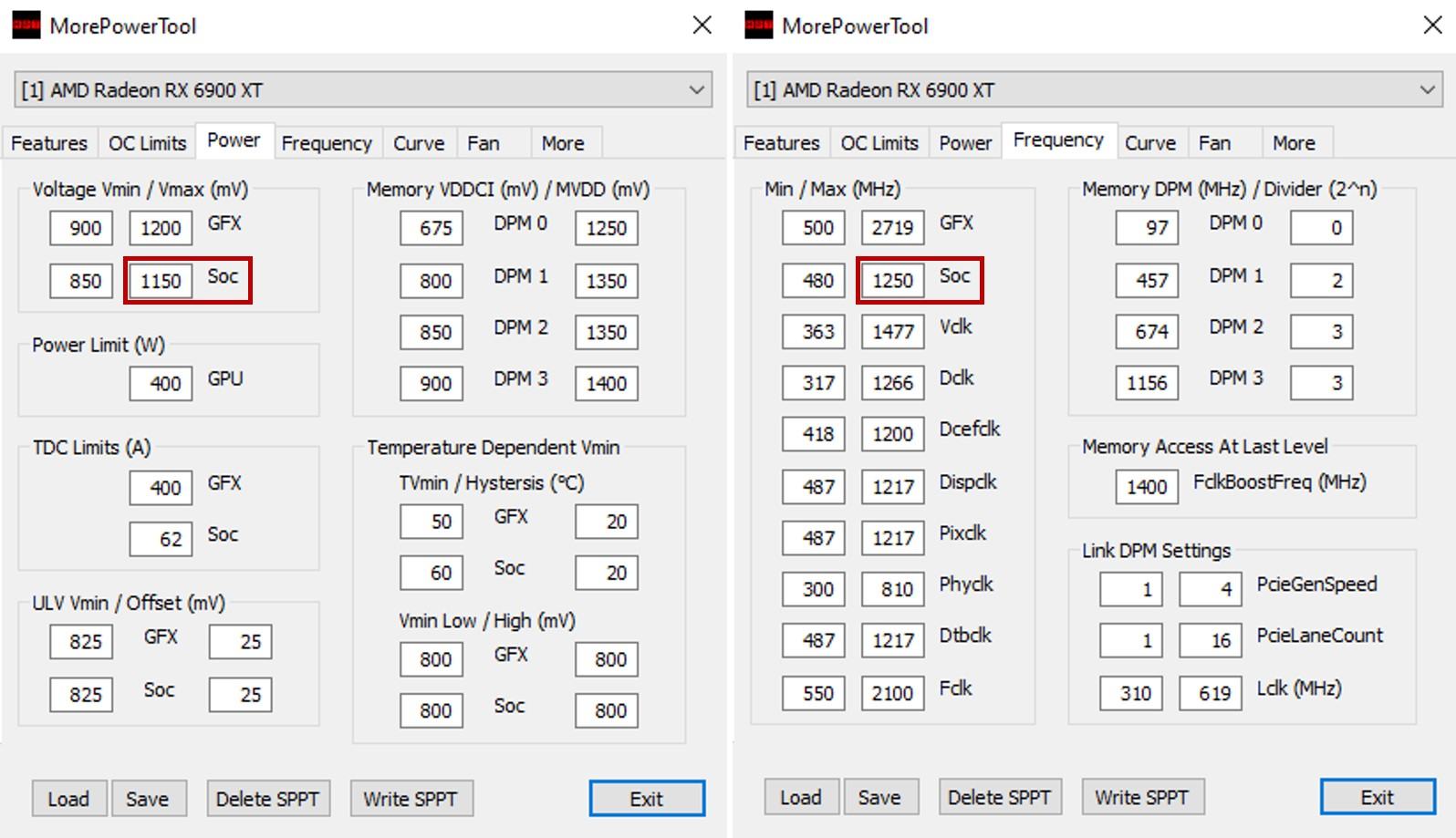Open GPU selection dropdown in right window

[1095, 90]
